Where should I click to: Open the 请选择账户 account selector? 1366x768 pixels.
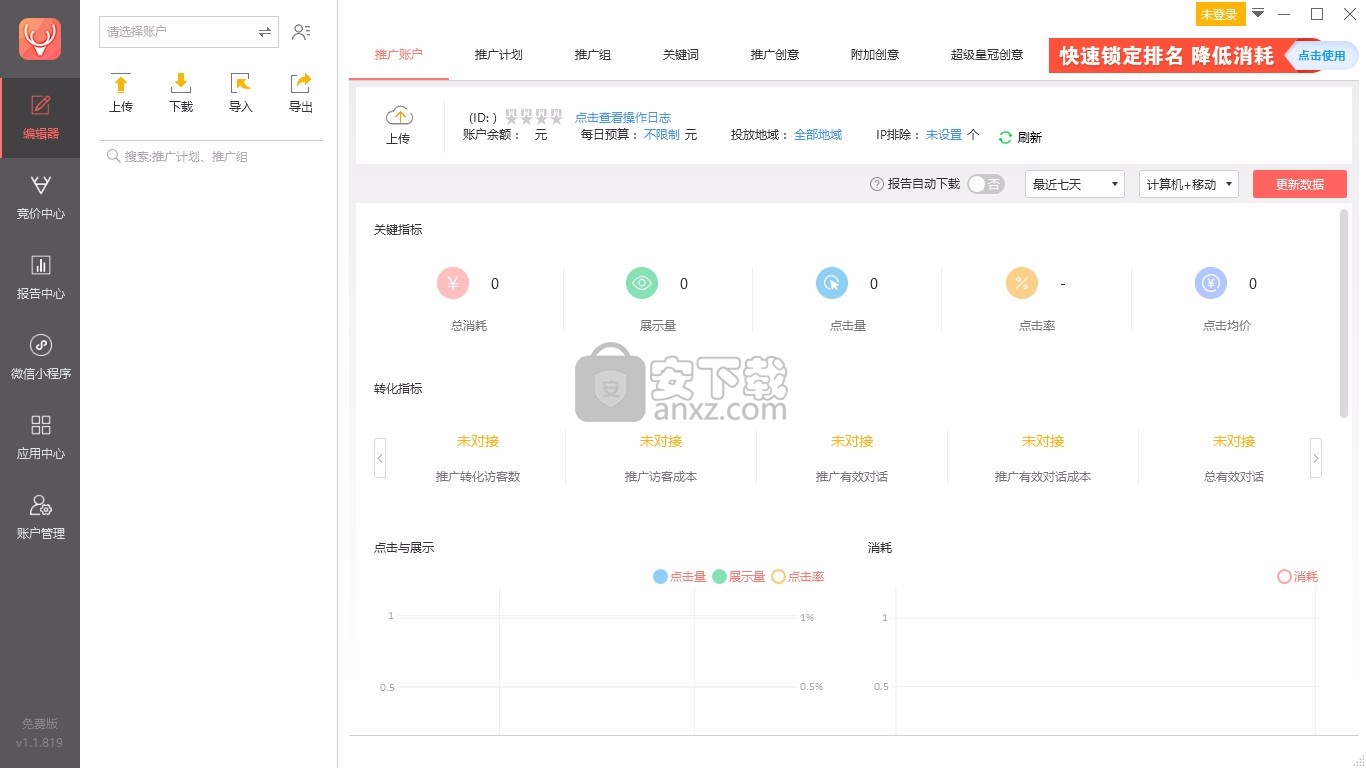point(189,32)
